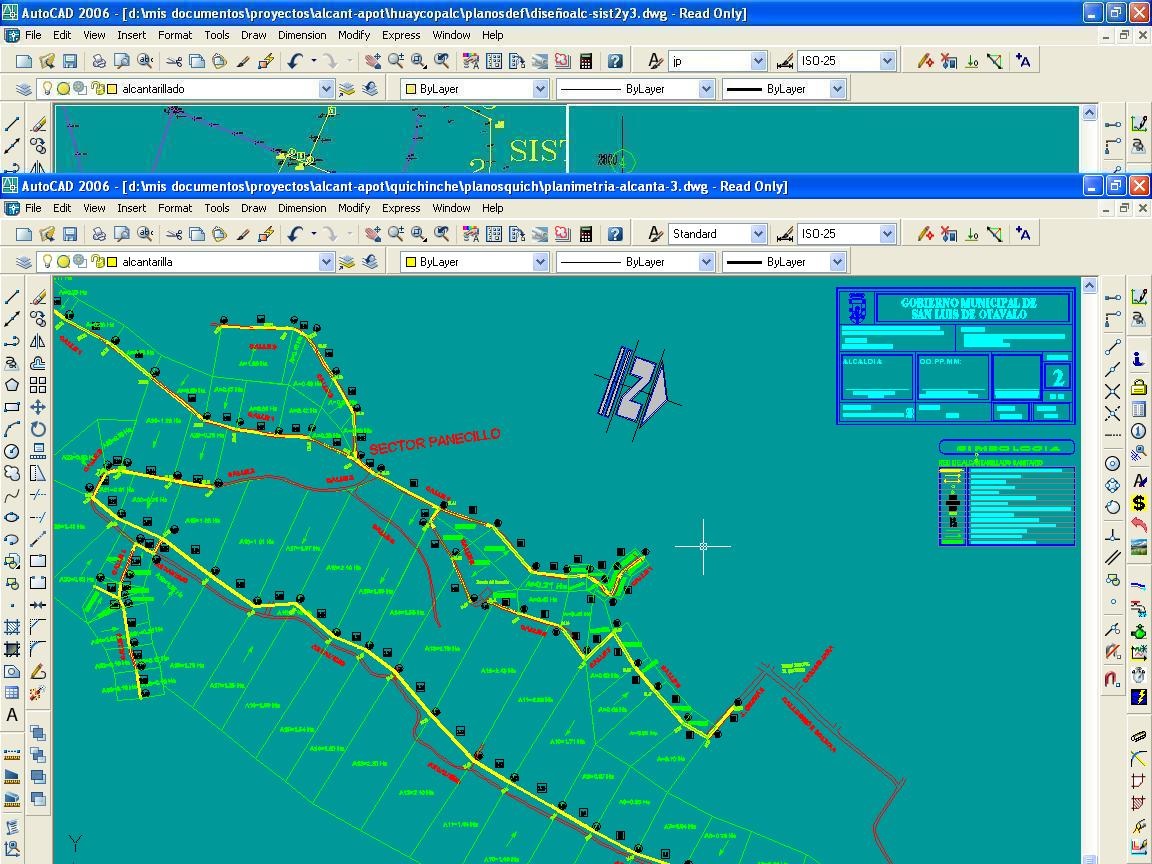Viewport: 1152px width, 864px height.
Task: Toggle freeze sun icon for alcantarilla layer
Action: pos(63,262)
